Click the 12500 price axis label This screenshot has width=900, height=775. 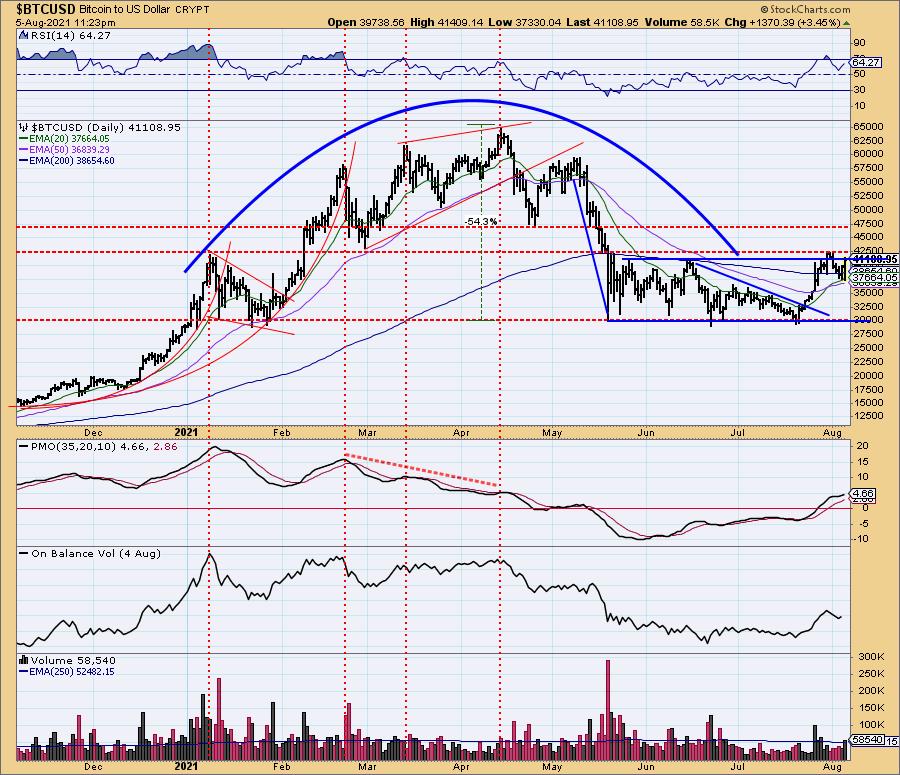click(x=868, y=416)
